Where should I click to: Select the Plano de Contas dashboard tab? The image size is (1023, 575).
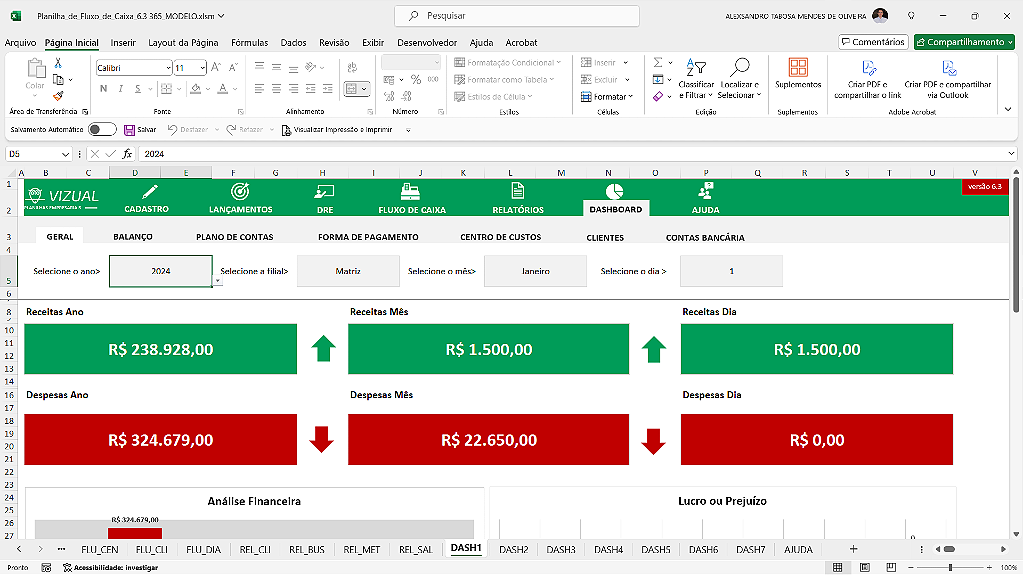[234, 237]
